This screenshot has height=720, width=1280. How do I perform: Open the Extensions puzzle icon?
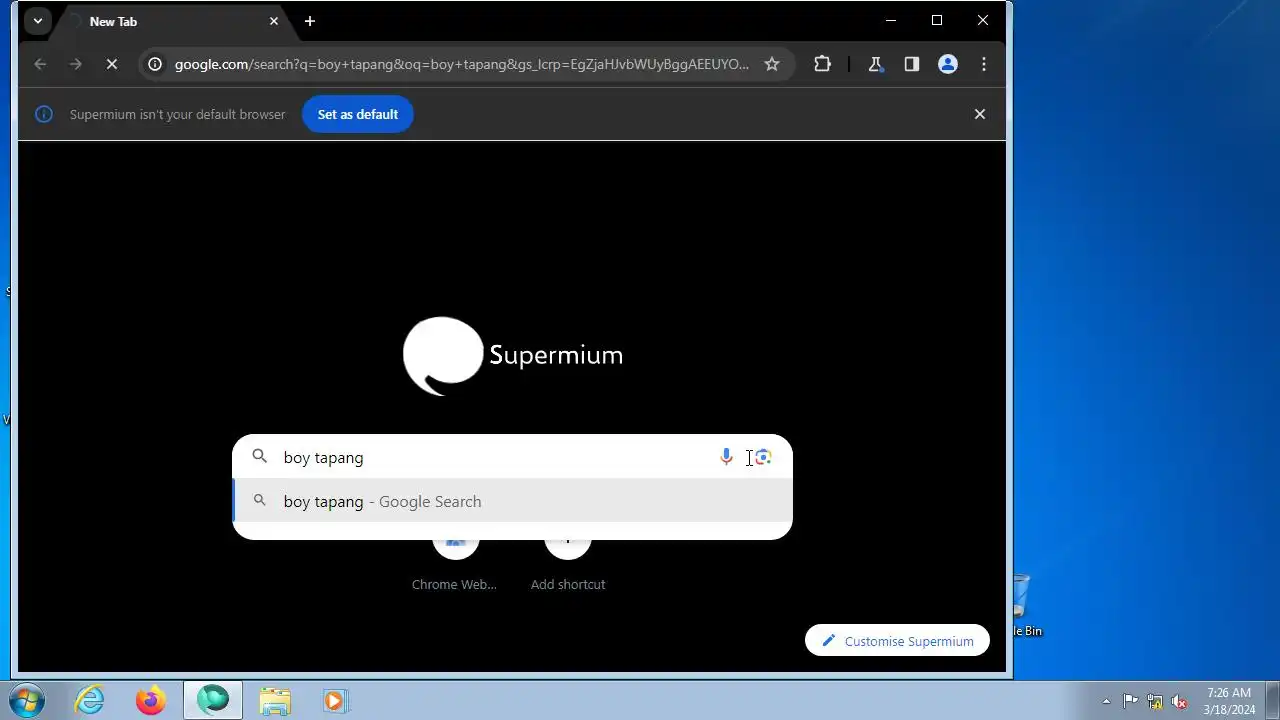click(822, 64)
